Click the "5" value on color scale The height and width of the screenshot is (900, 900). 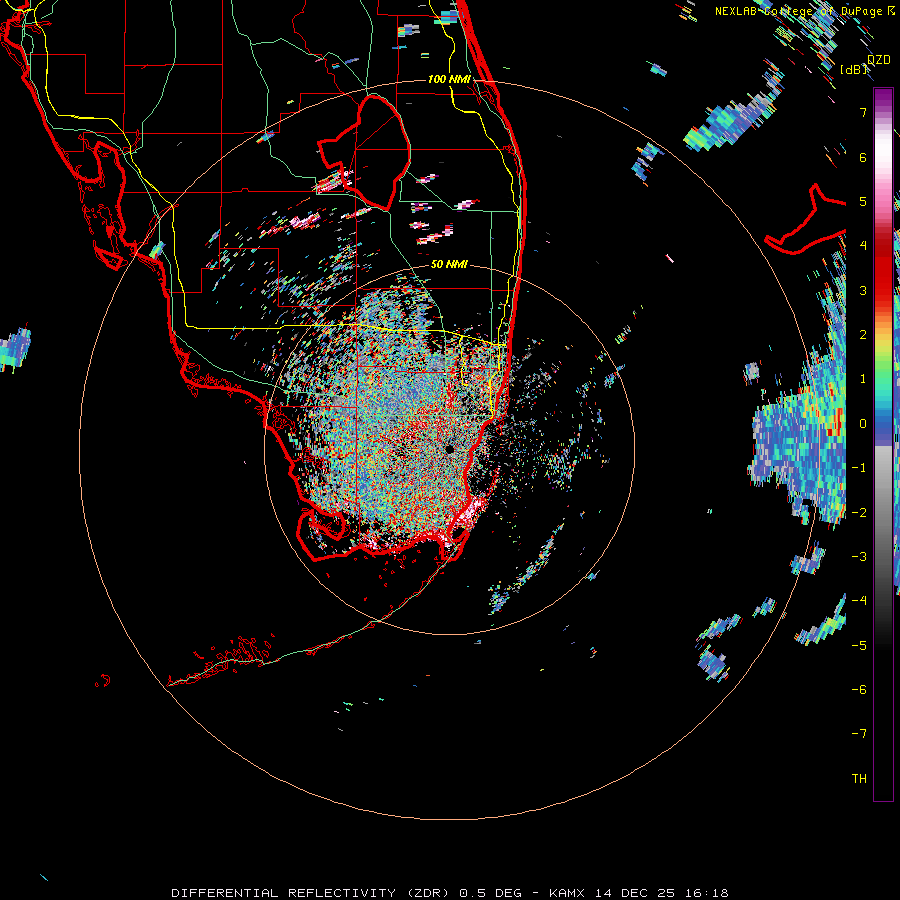[863, 201]
